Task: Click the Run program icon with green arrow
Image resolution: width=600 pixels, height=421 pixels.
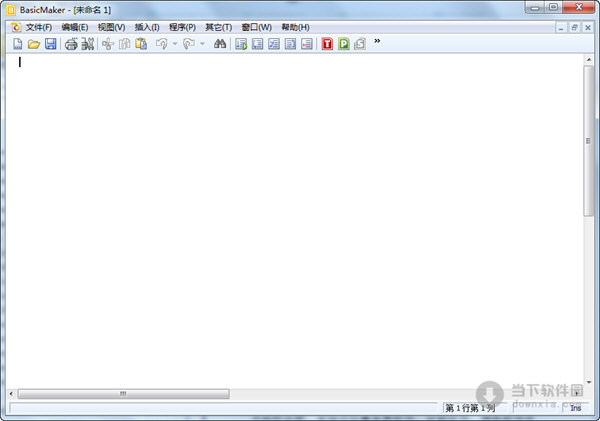Action: (241, 44)
